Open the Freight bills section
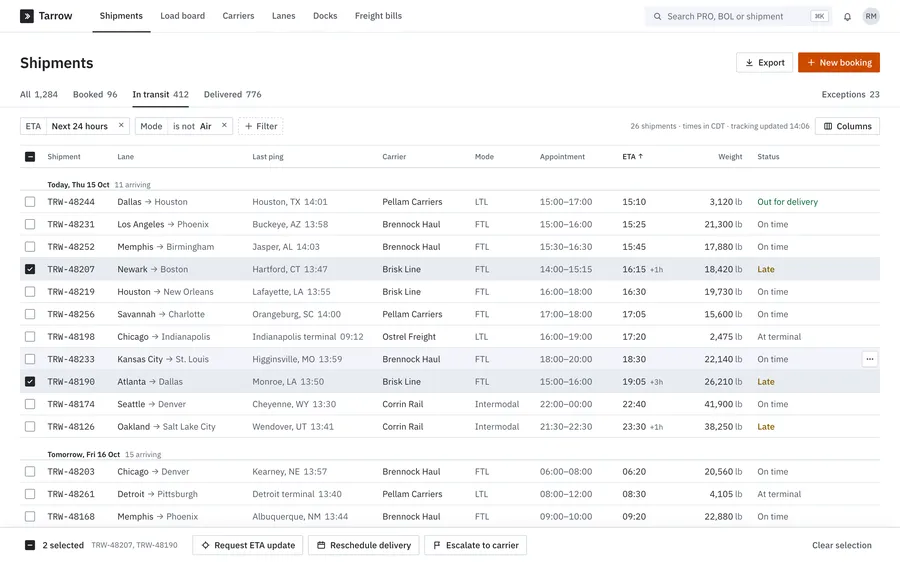Image resolution: width=900 pixels, height=562 pixels. 378,16
